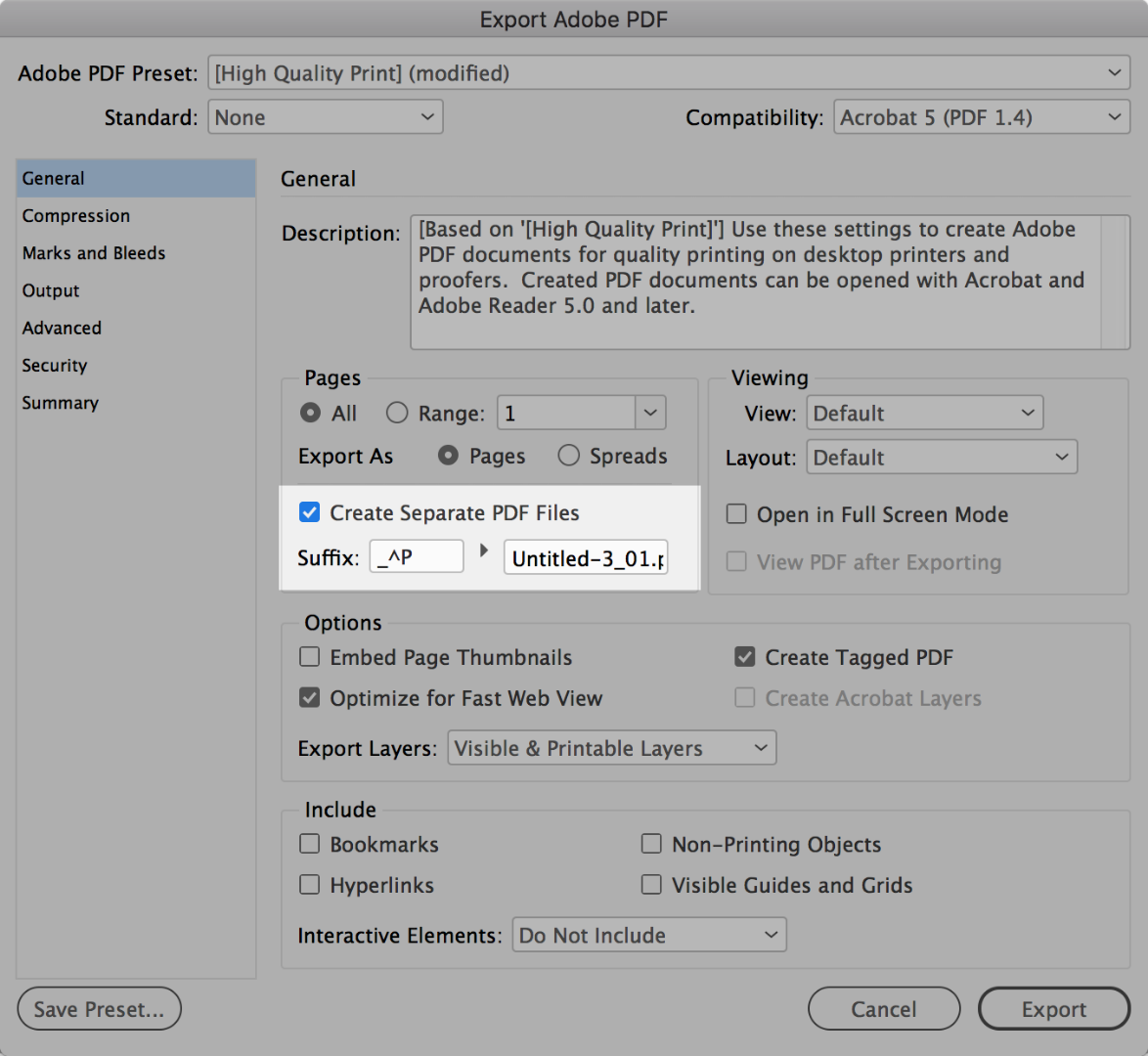This screenshot has width=1148, height=1056.
Task: Enable Open in Full Screen Mode
Action: [736, 513]
